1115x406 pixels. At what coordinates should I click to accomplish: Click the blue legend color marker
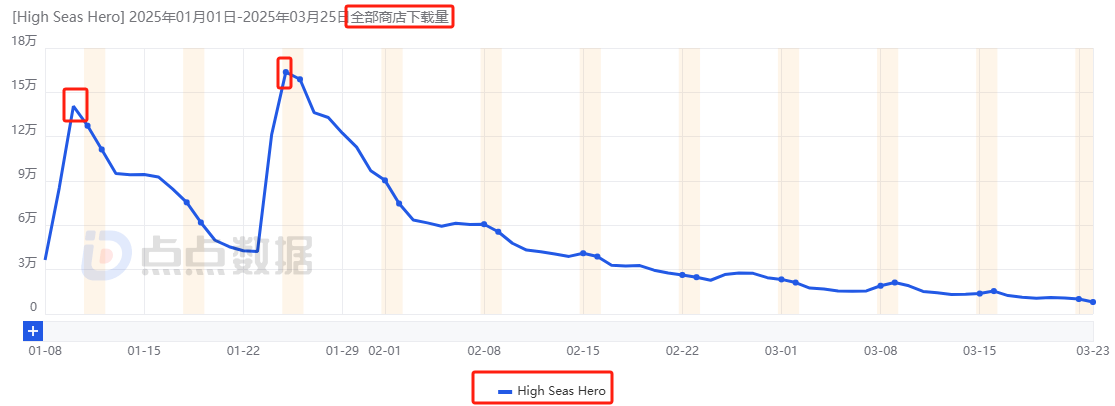pyautogui.click(x=505, y=390)
